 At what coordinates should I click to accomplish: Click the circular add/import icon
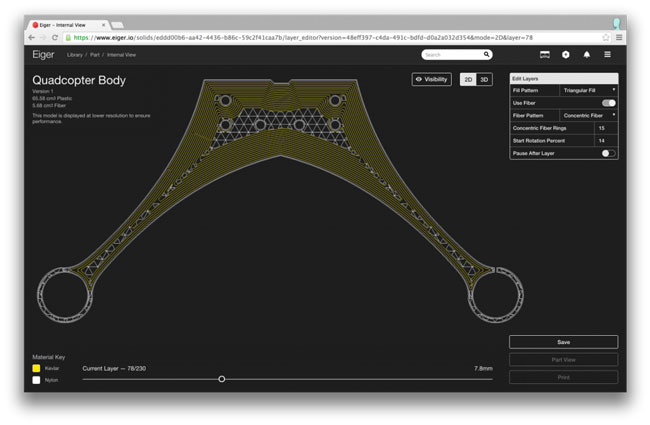[x=565, y=55]
